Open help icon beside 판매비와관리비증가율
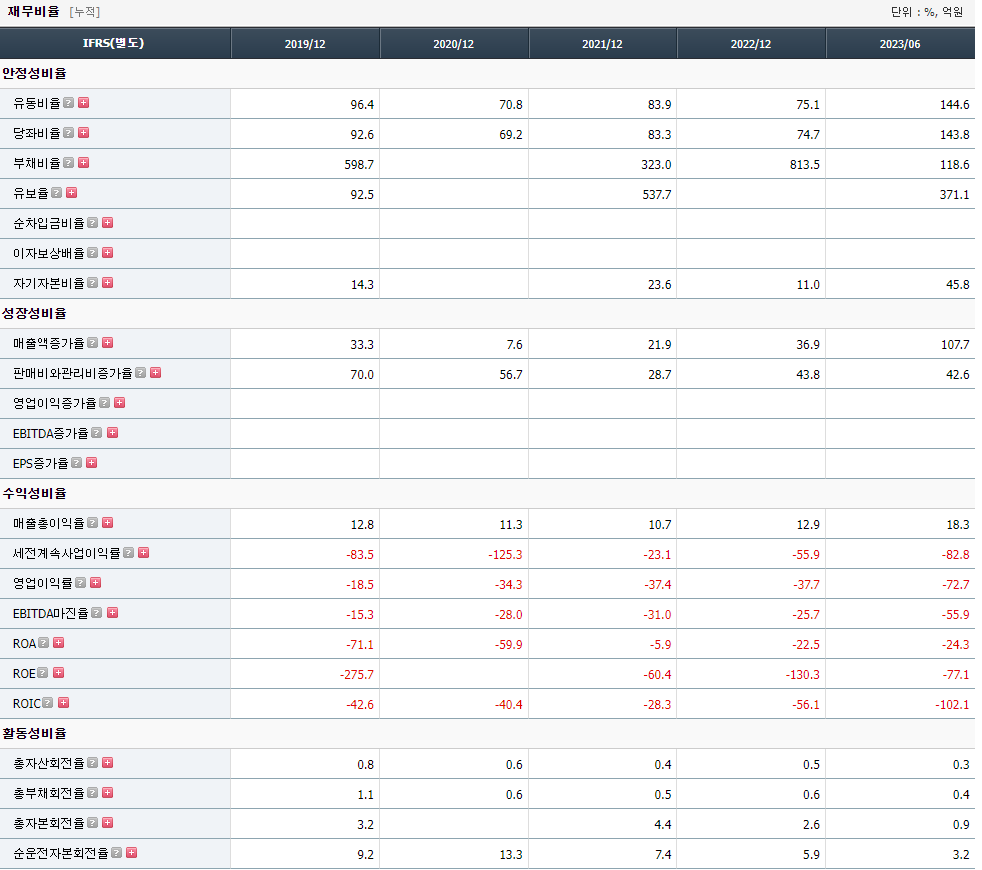The image size is (982, 870). coord(141,373)
